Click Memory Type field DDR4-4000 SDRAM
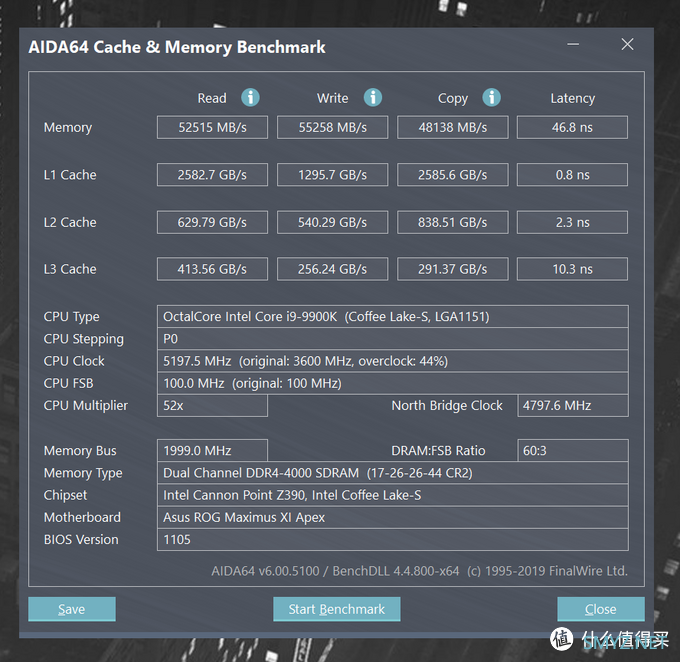 click(393, 473)
